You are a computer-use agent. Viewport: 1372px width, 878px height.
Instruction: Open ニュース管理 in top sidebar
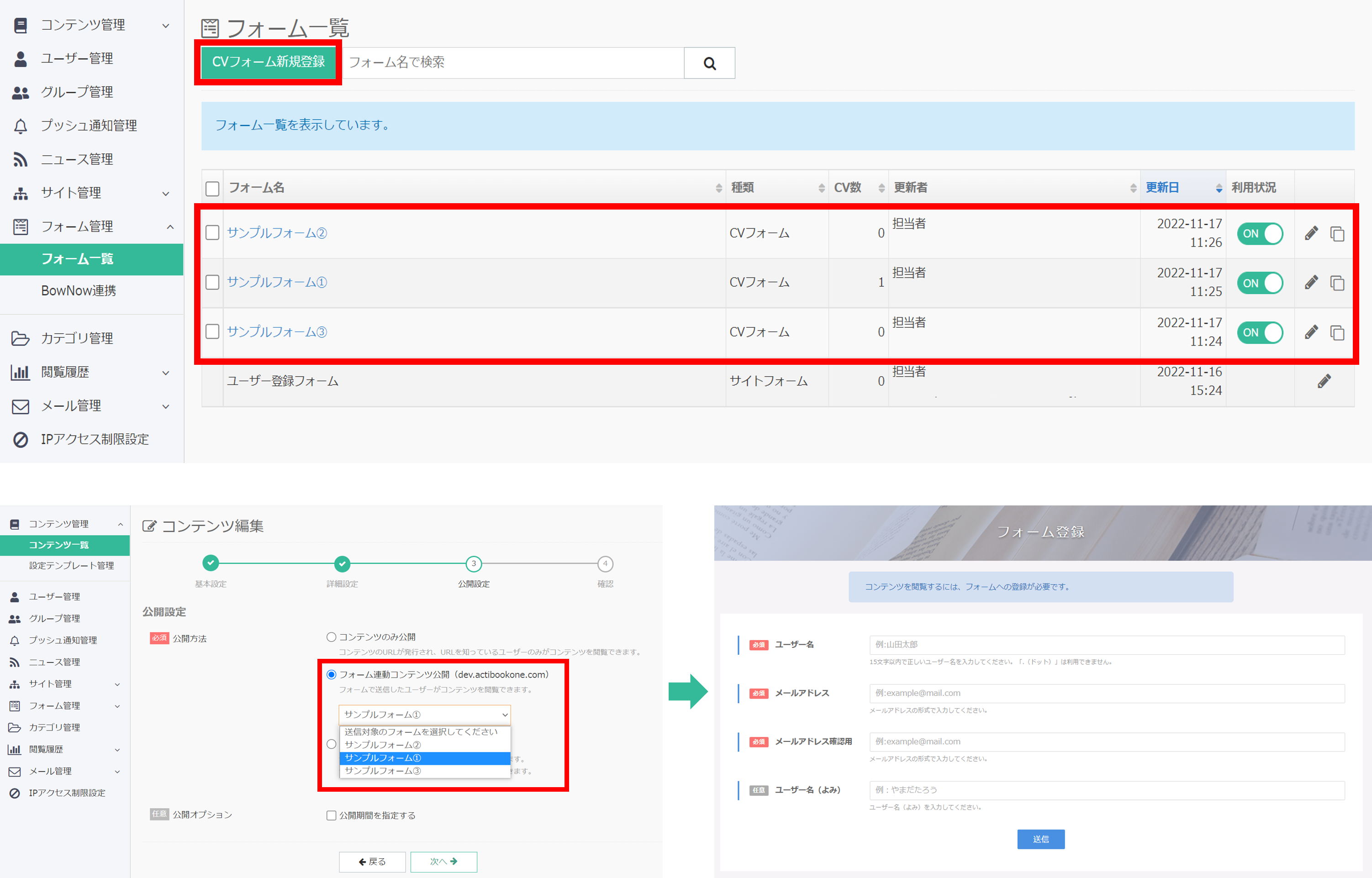pyautogui.click(x=91, y=160)
